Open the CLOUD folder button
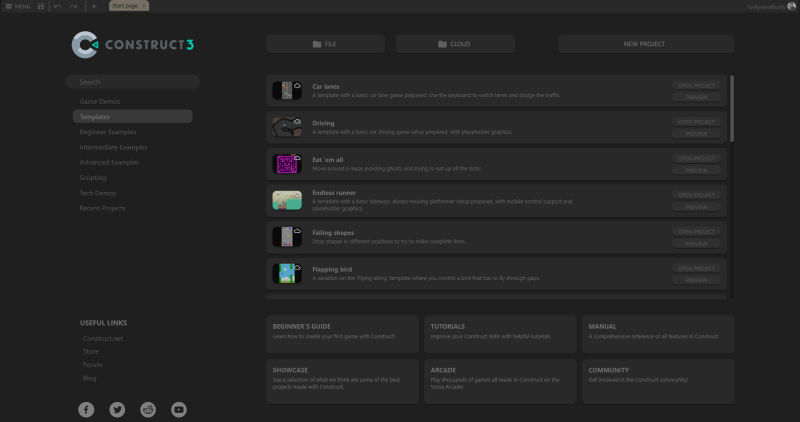The height and width of the screenshot is (422, 800). pos(455,44)
